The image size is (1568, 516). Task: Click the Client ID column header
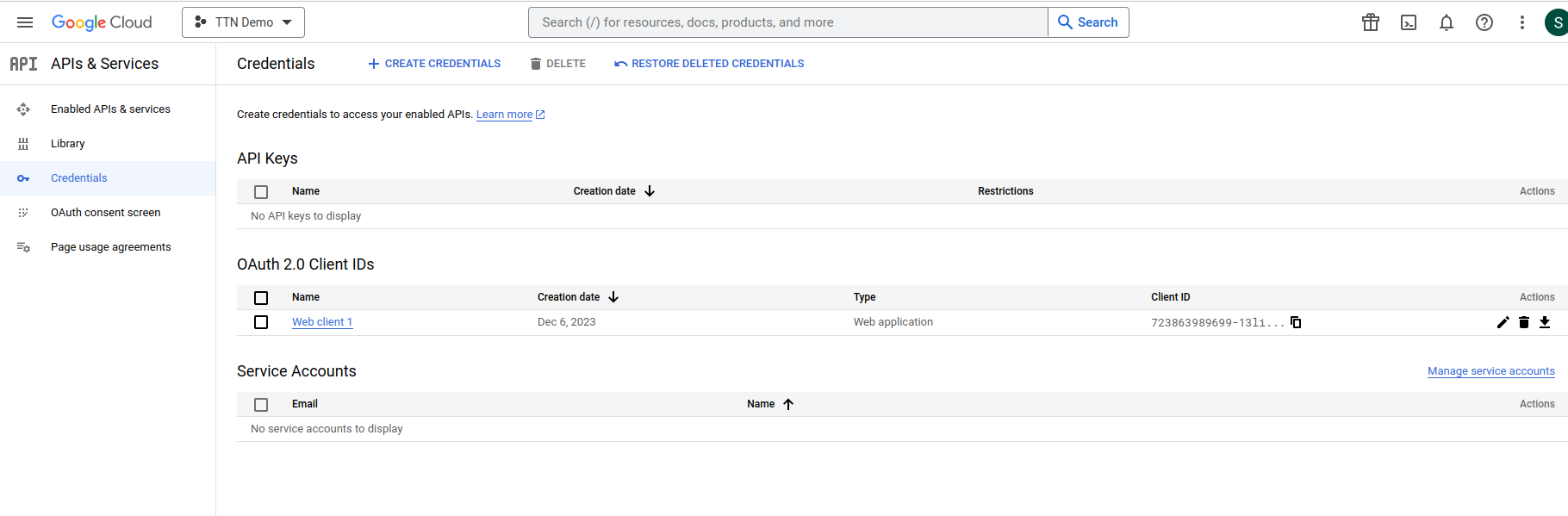[1171, 297]
